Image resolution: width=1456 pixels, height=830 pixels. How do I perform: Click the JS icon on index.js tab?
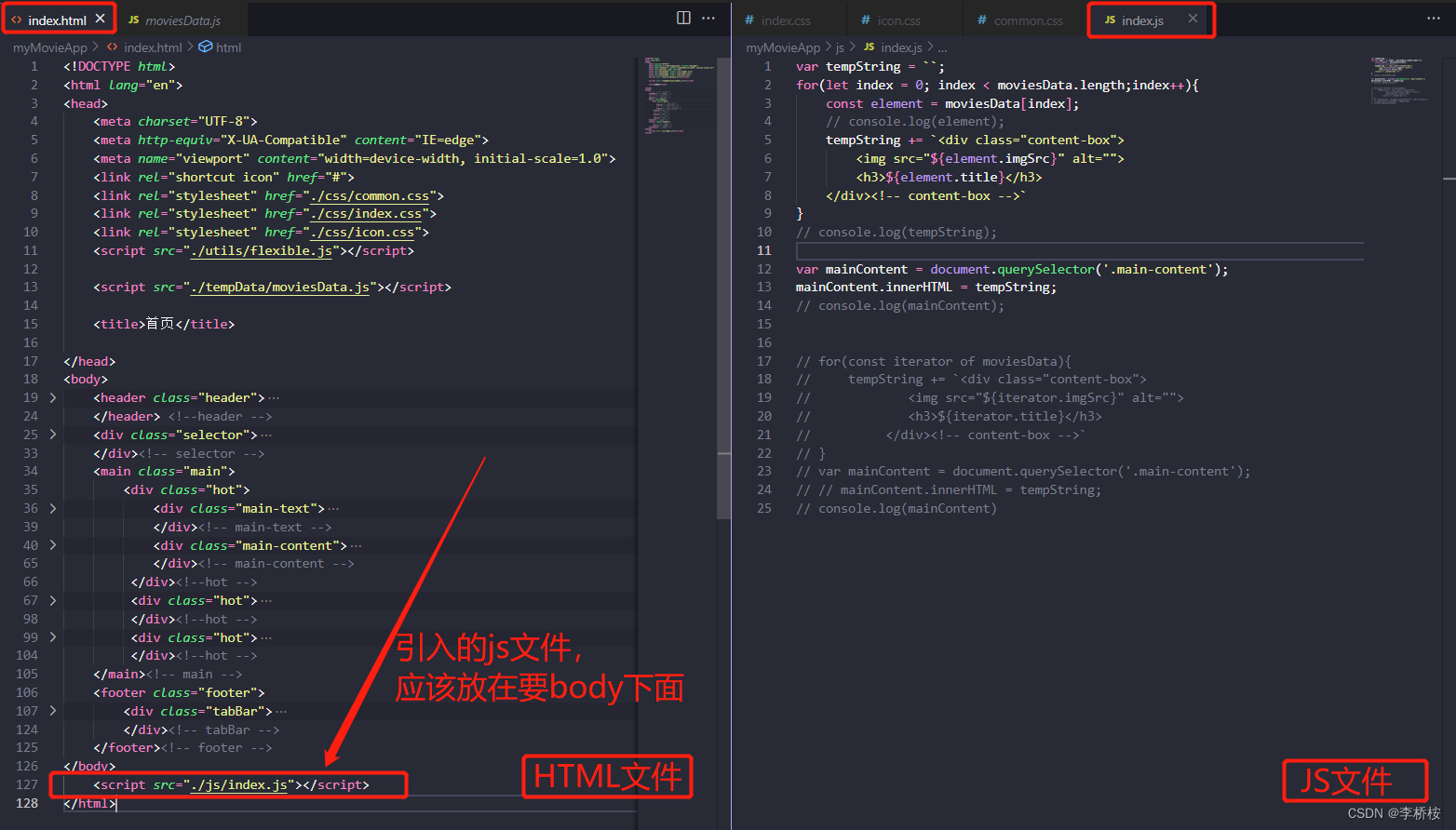(x=1110, y=20)
